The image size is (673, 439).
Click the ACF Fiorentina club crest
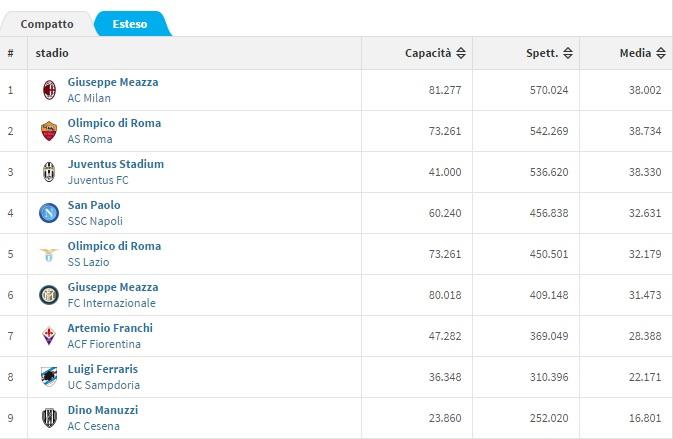pos(48,336)
